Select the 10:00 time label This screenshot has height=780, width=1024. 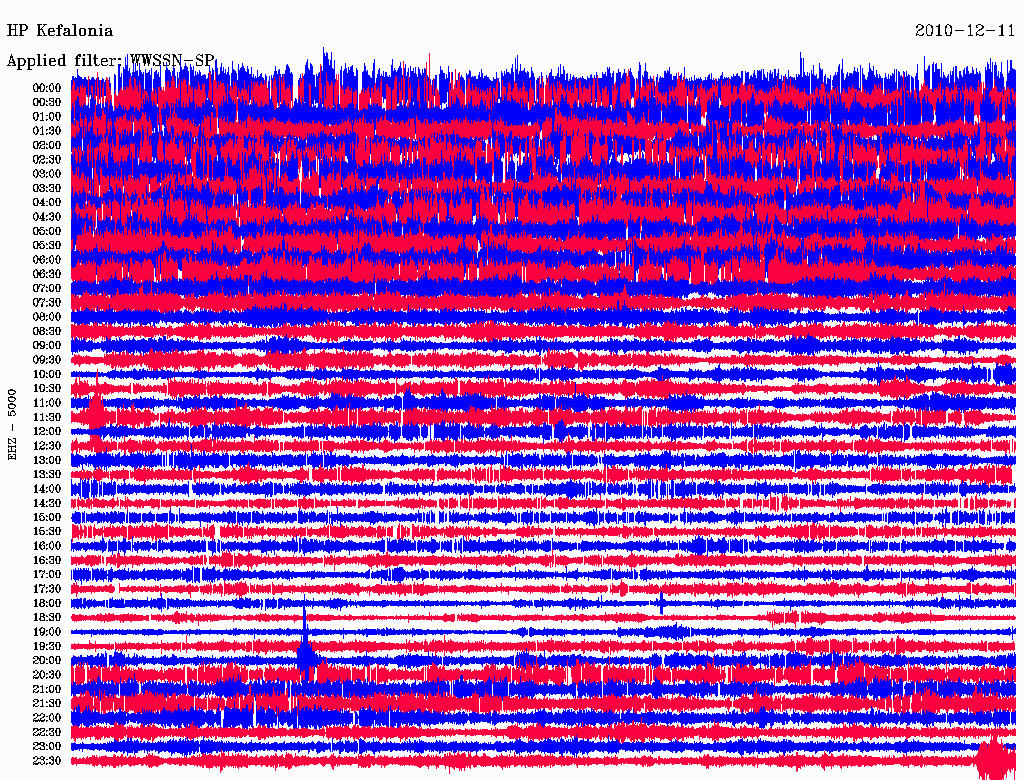tap(47, 374)
